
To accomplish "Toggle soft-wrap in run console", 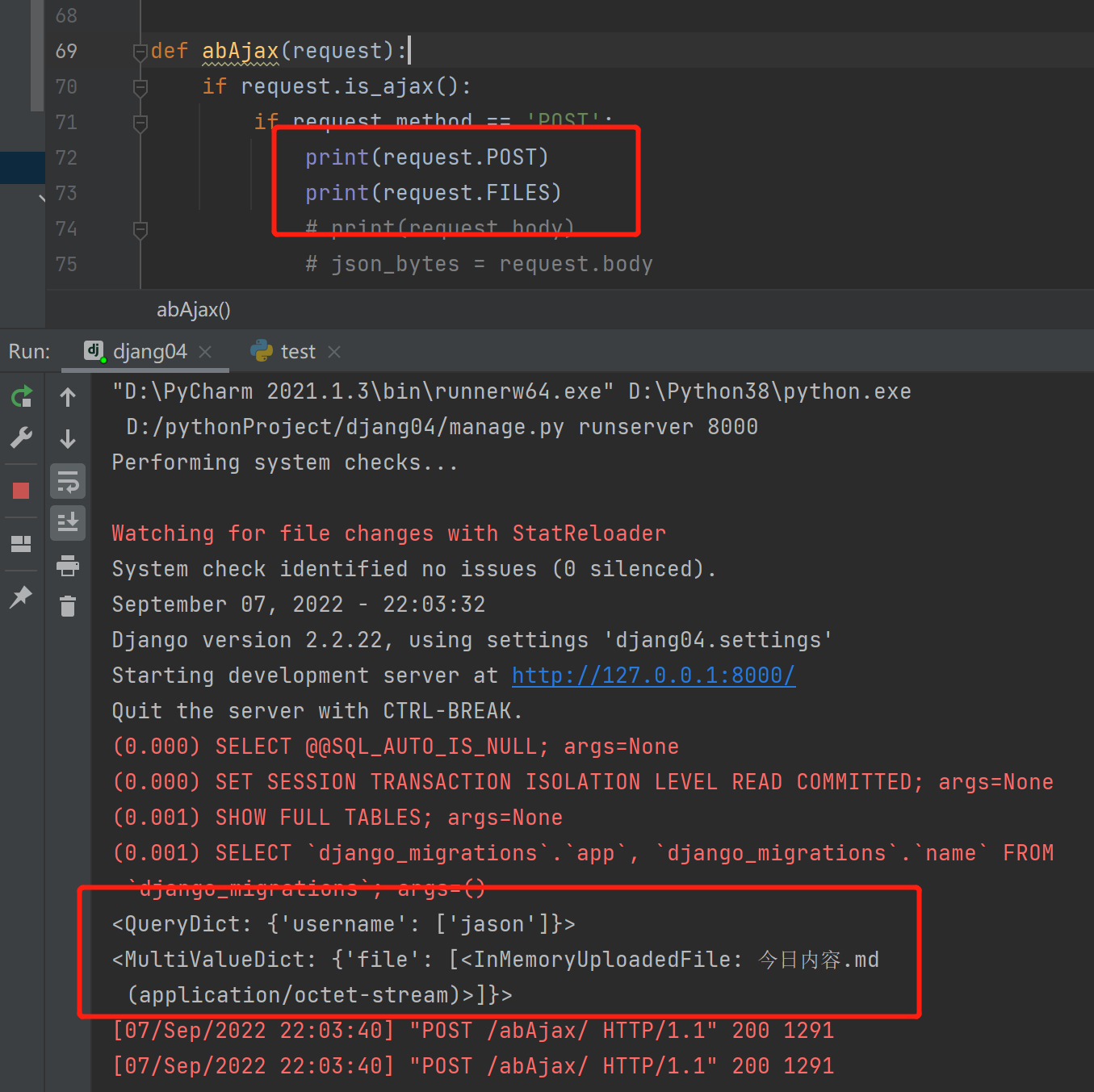I will pyautogui.click(x=68, y=482).
